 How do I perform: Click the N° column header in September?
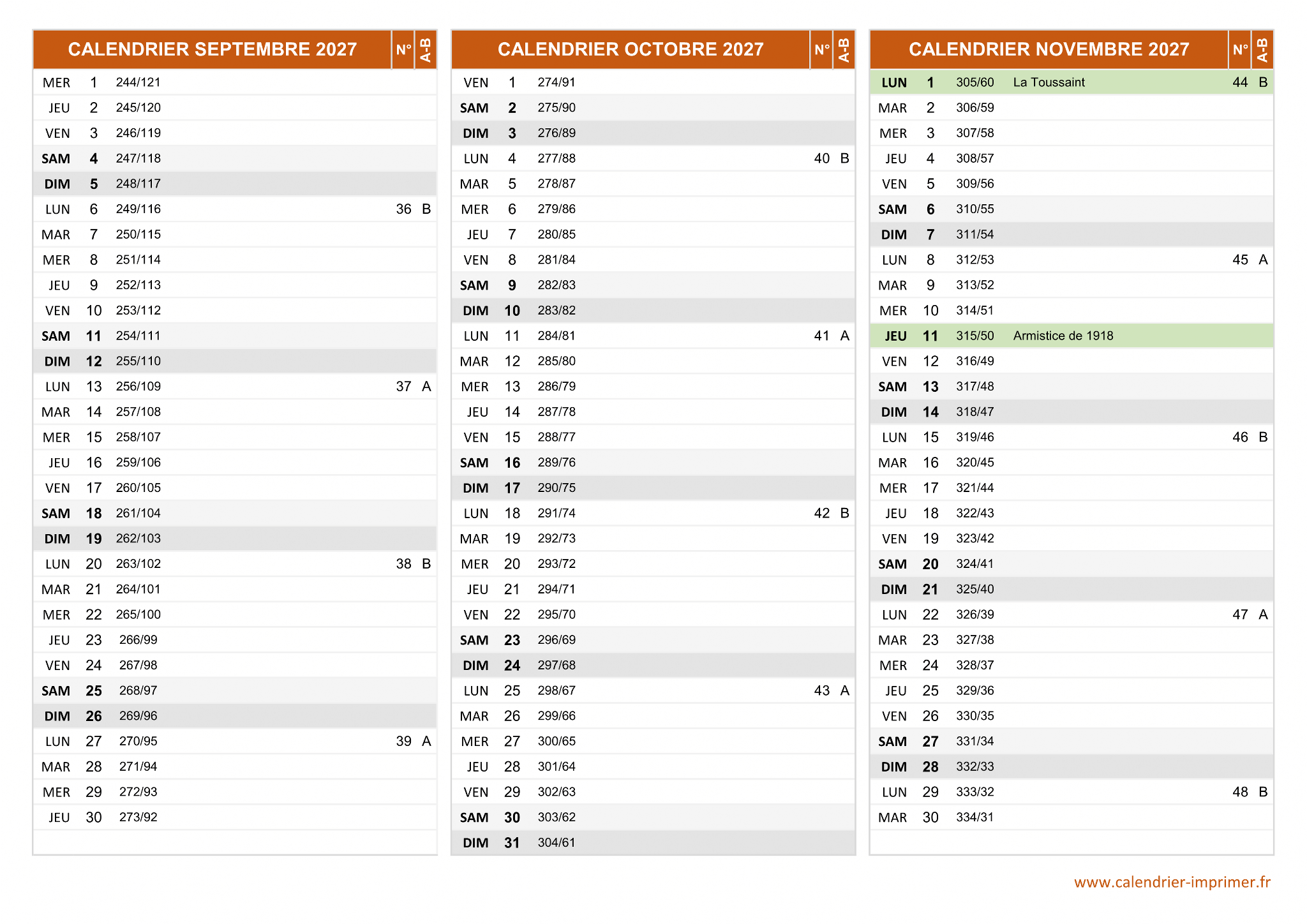click(403, 49)
